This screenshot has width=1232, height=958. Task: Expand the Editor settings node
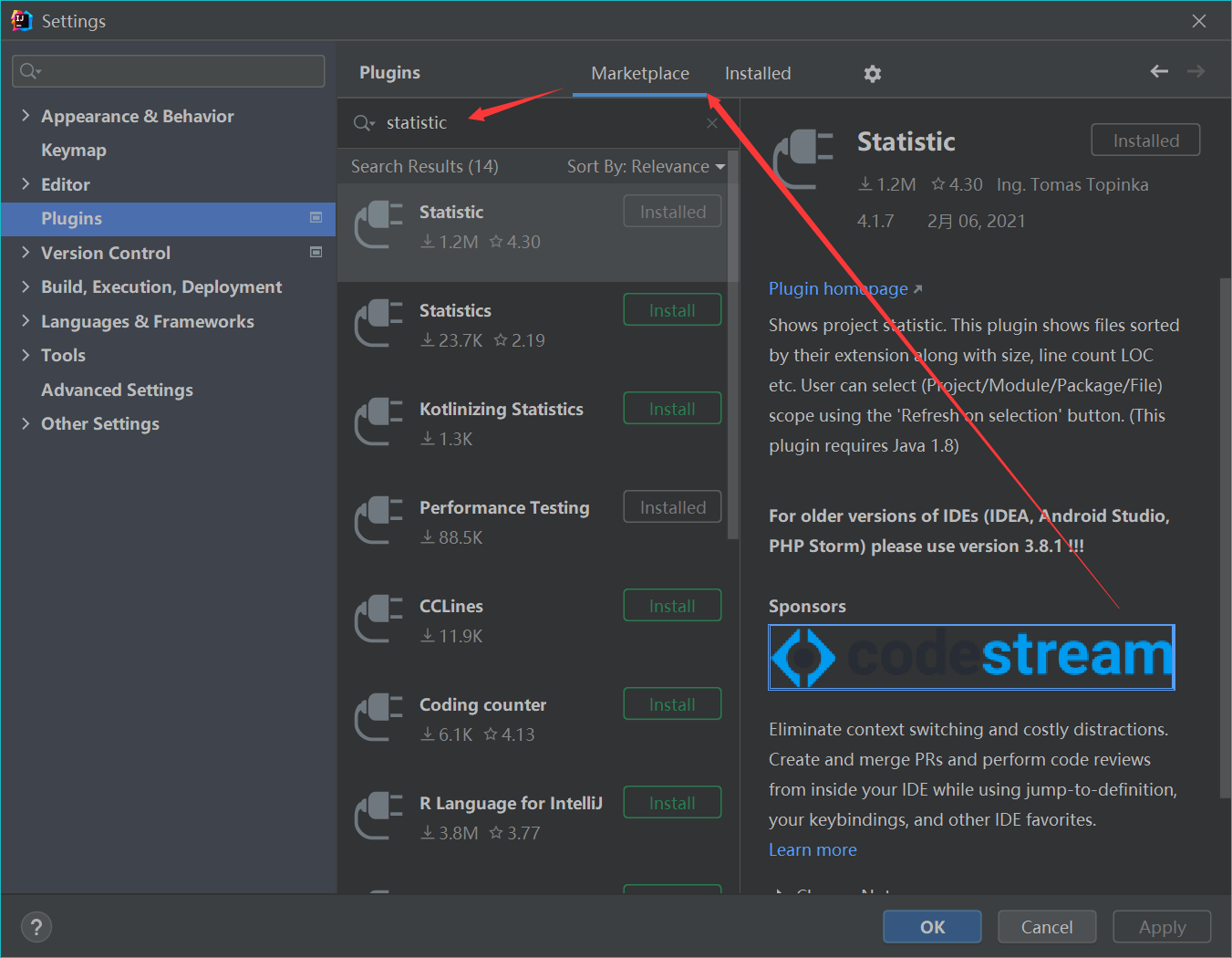coord(26,184)
